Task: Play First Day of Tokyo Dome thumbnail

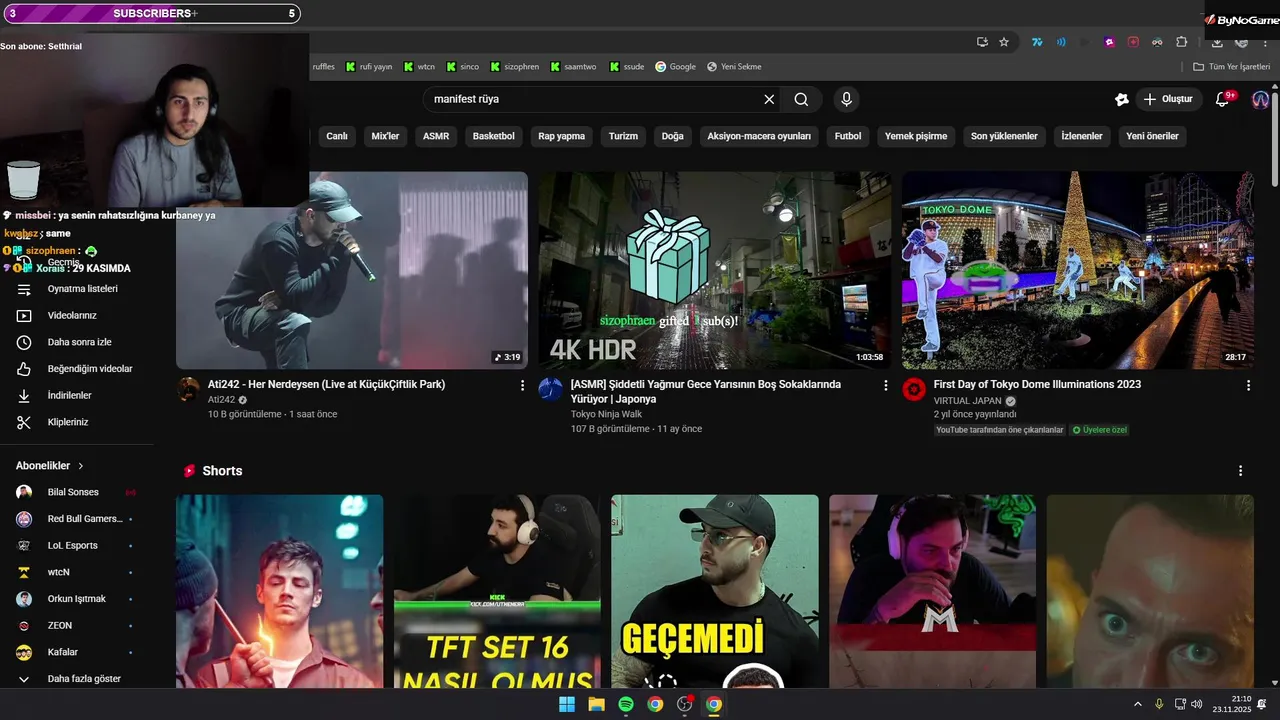Action: [1077, 270]
